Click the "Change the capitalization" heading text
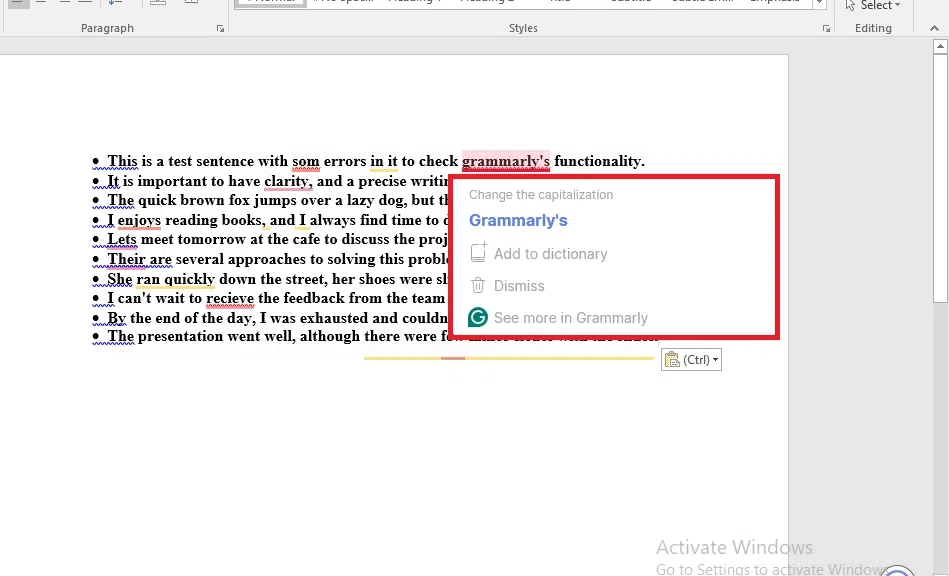 (541, 195)
